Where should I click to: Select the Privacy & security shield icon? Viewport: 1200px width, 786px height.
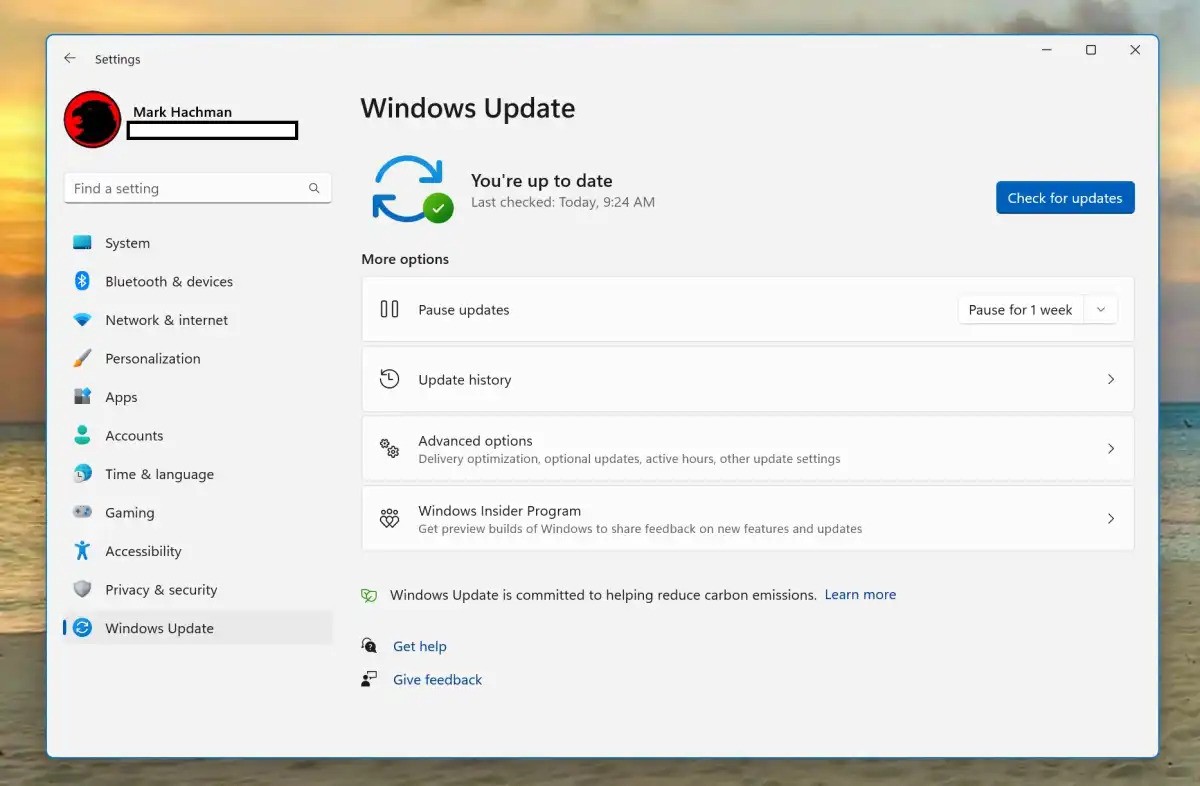tap(82, 589)
